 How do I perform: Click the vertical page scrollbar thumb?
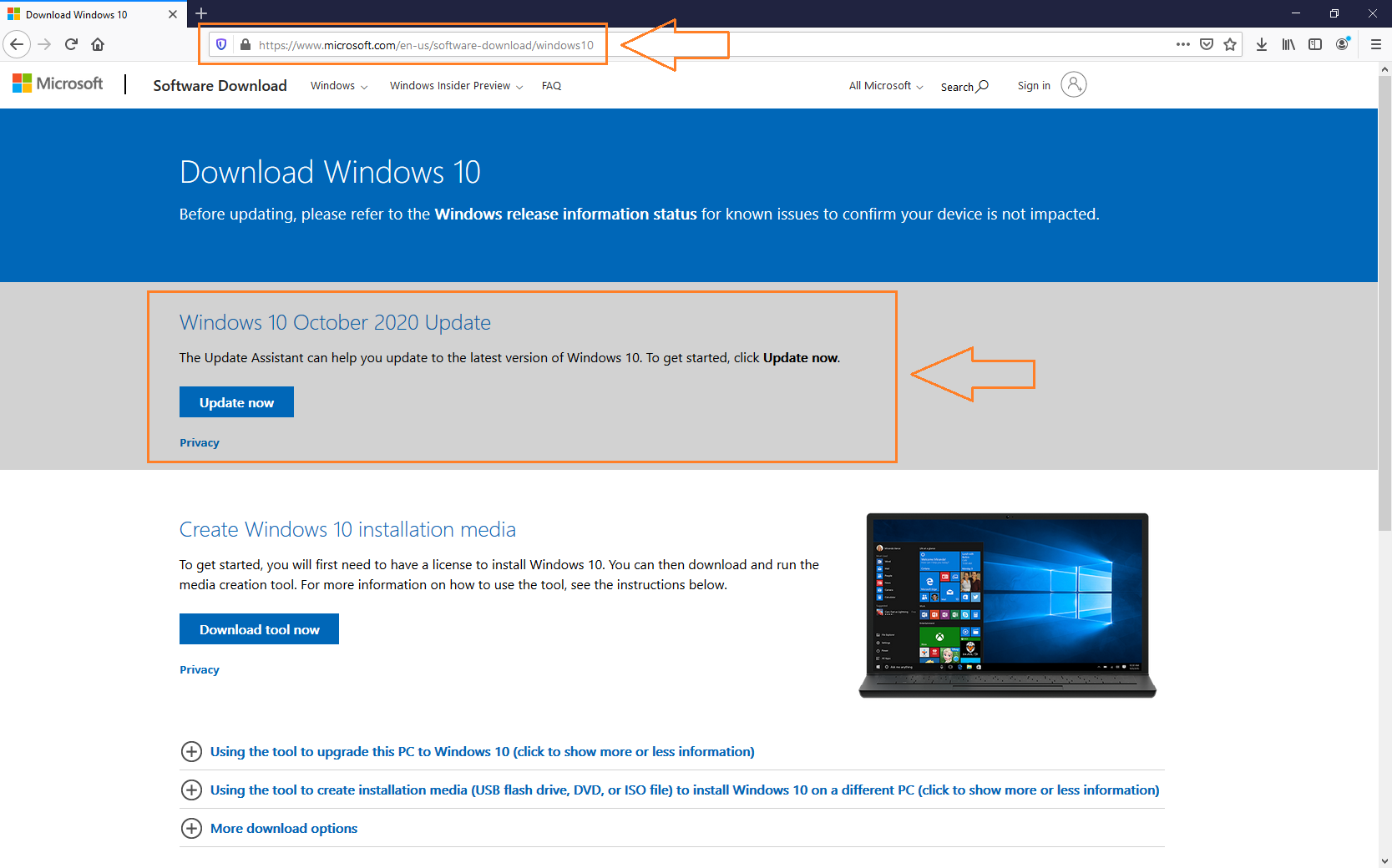tap(1384, 304)
